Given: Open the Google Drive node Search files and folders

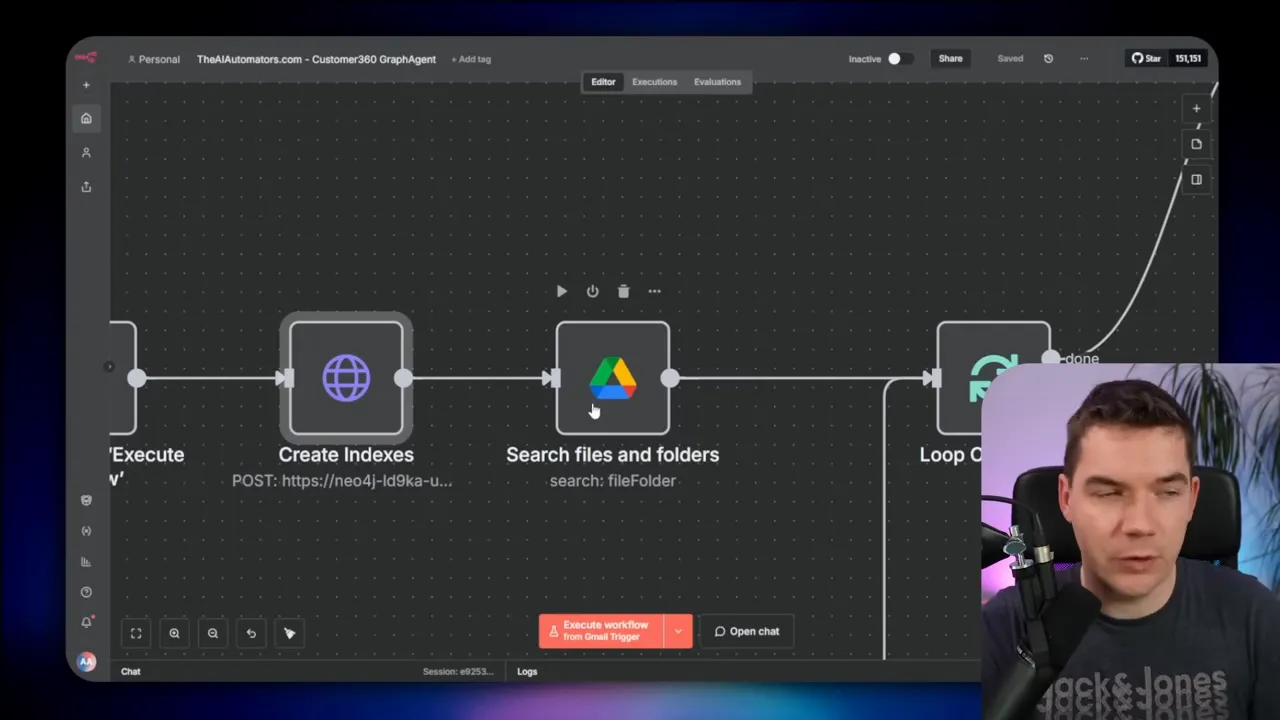Looking at the screenshot, I should click(612, 378).
